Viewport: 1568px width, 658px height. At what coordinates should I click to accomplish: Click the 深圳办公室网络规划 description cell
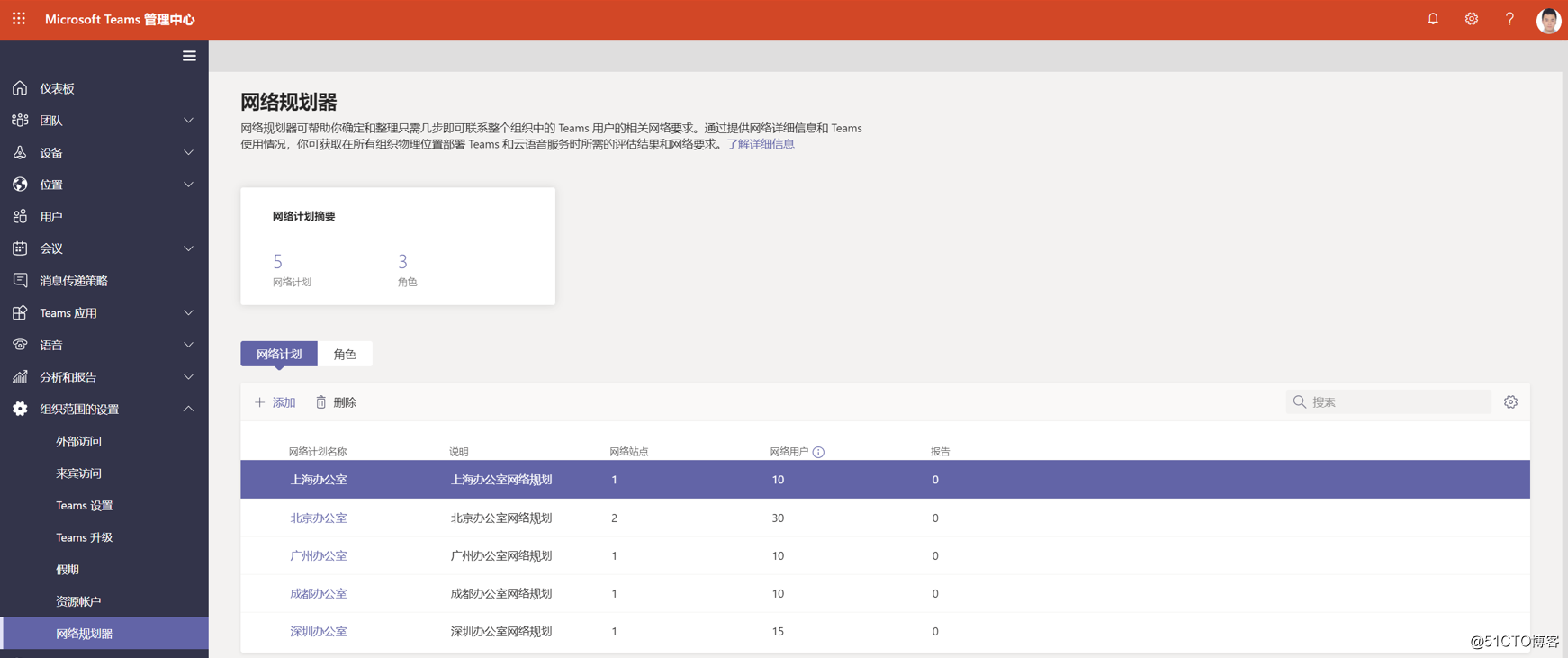pyautogui.click(x=501, y=631)
